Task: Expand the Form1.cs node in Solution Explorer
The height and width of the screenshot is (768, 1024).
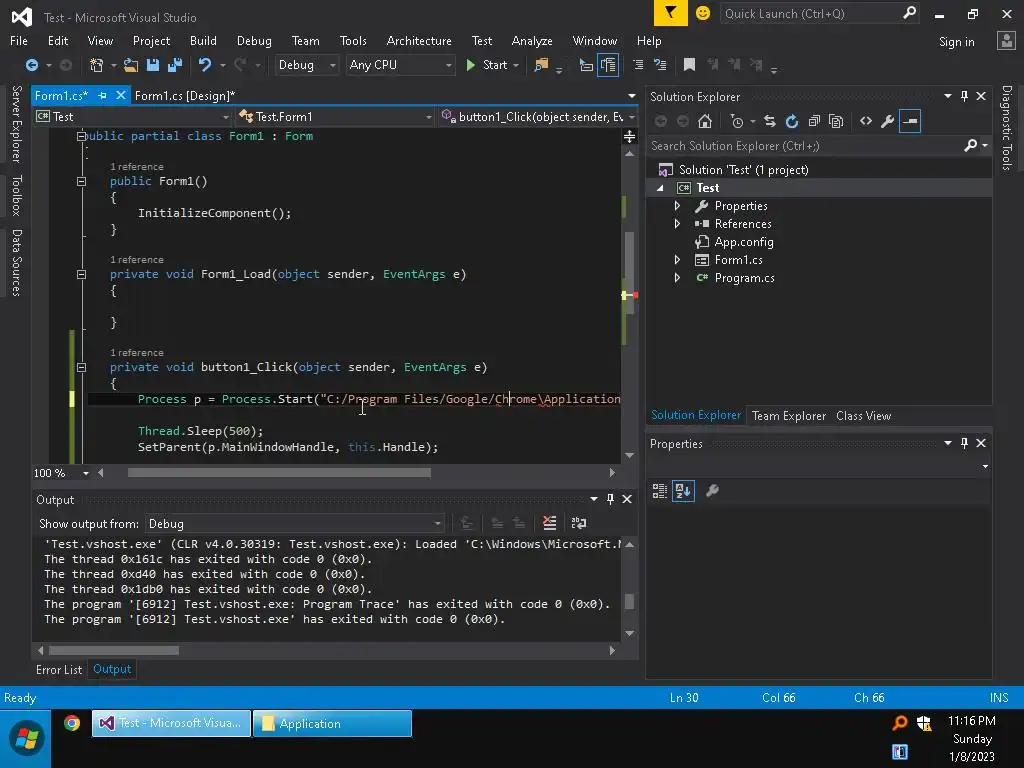Action: 677,260
